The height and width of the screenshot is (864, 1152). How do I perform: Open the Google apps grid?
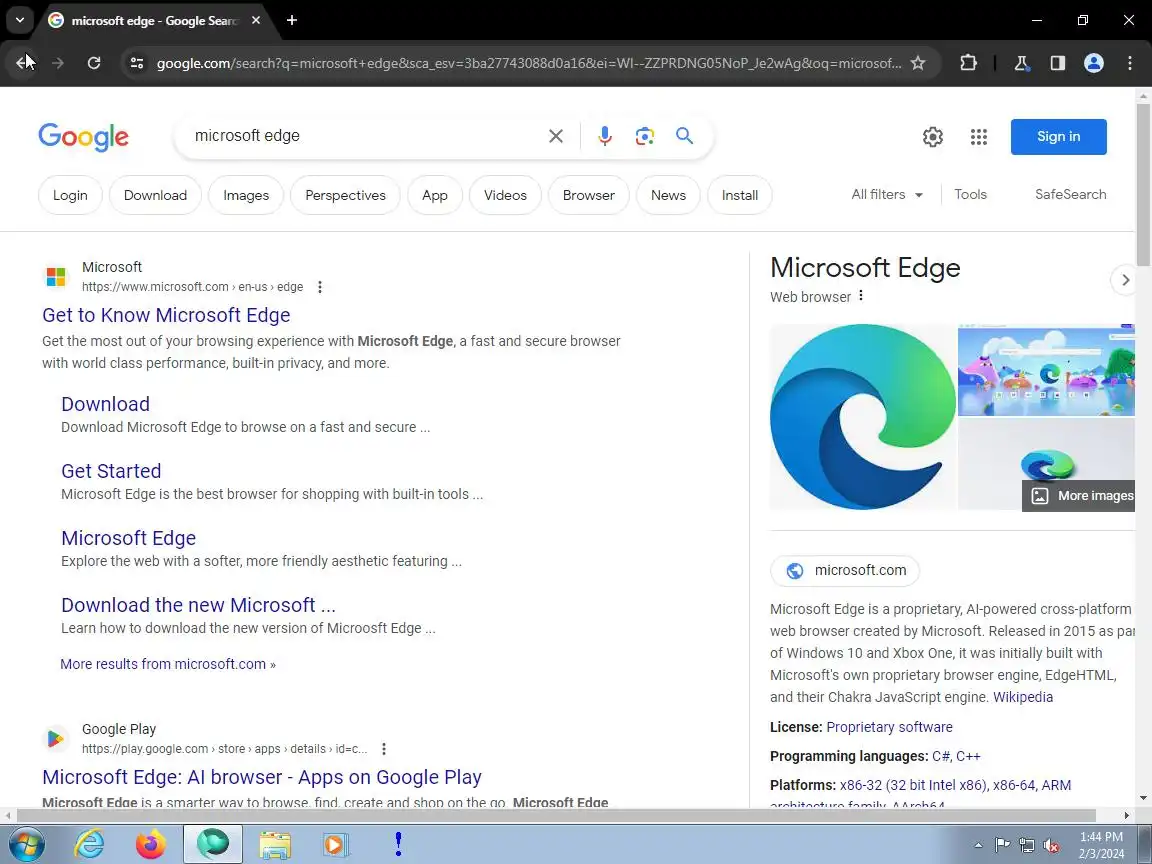tap(978, 137)
